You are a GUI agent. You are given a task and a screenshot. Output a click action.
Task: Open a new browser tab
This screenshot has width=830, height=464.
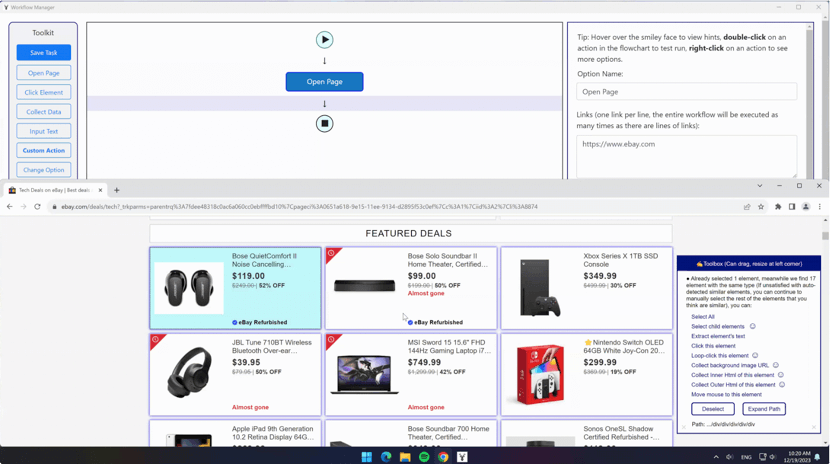pos(116,190)
